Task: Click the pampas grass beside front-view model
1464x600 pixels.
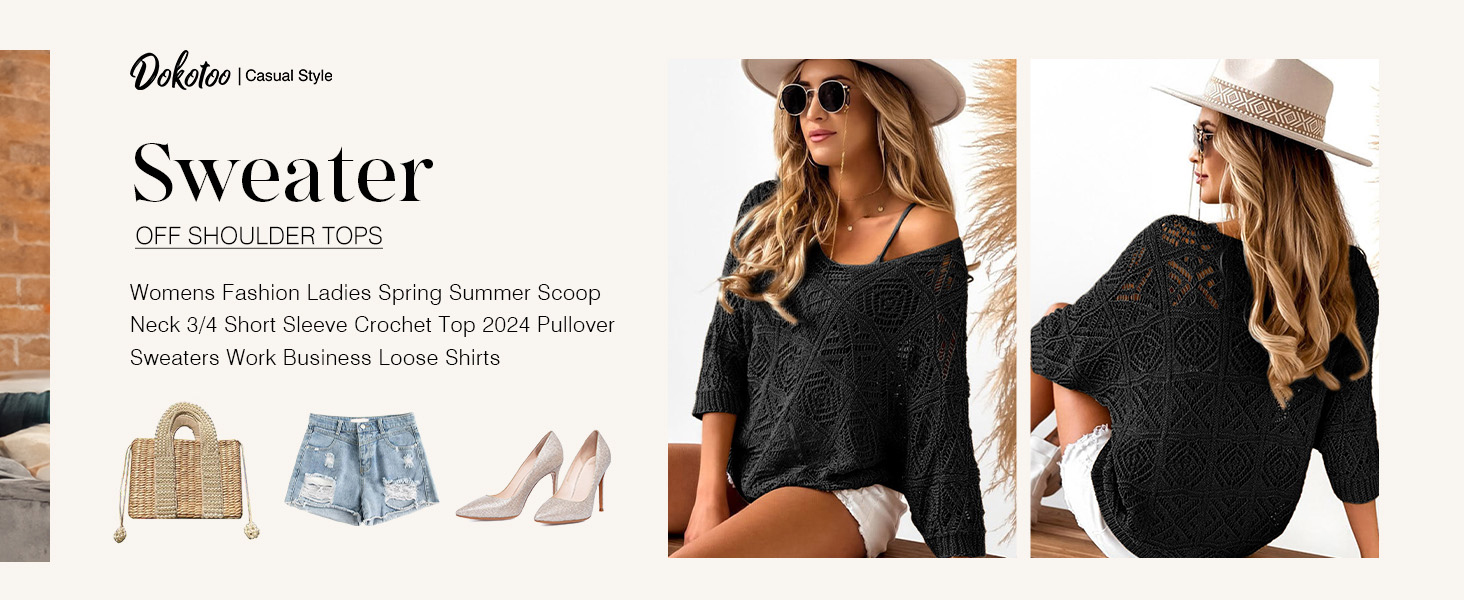Action: click(x=988, y=250)
